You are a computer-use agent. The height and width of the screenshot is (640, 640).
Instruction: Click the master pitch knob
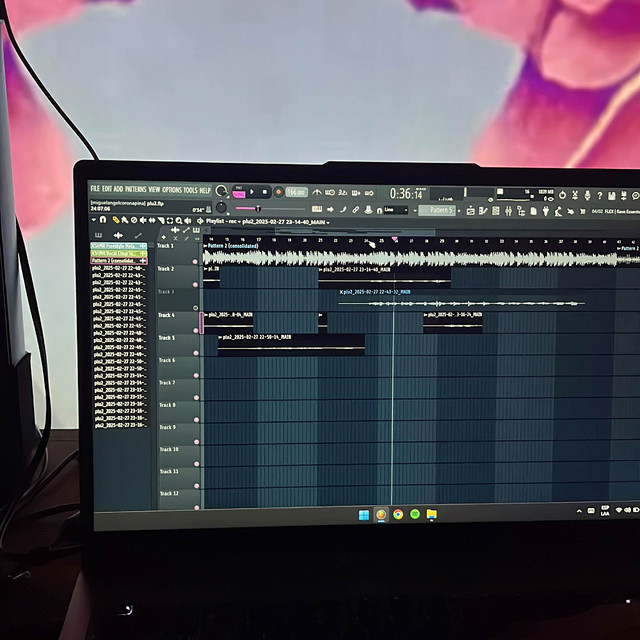[x=221, y=207]
